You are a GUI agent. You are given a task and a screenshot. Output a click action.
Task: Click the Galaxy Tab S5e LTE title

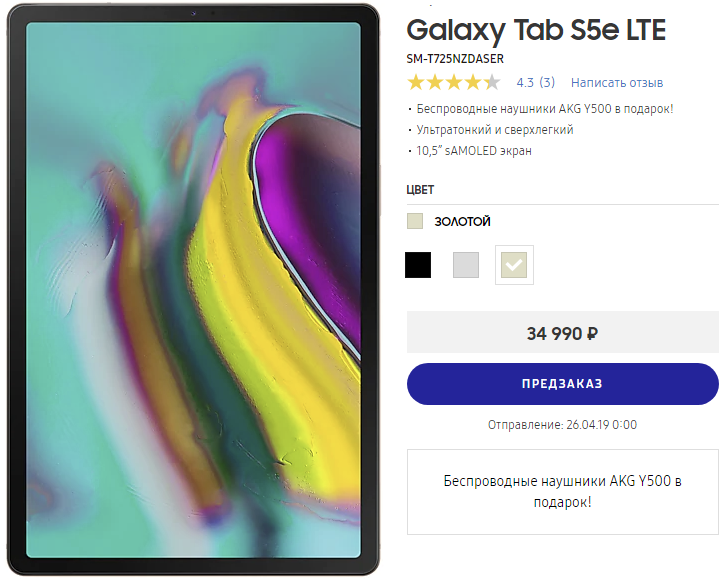(x=536, y=30)
